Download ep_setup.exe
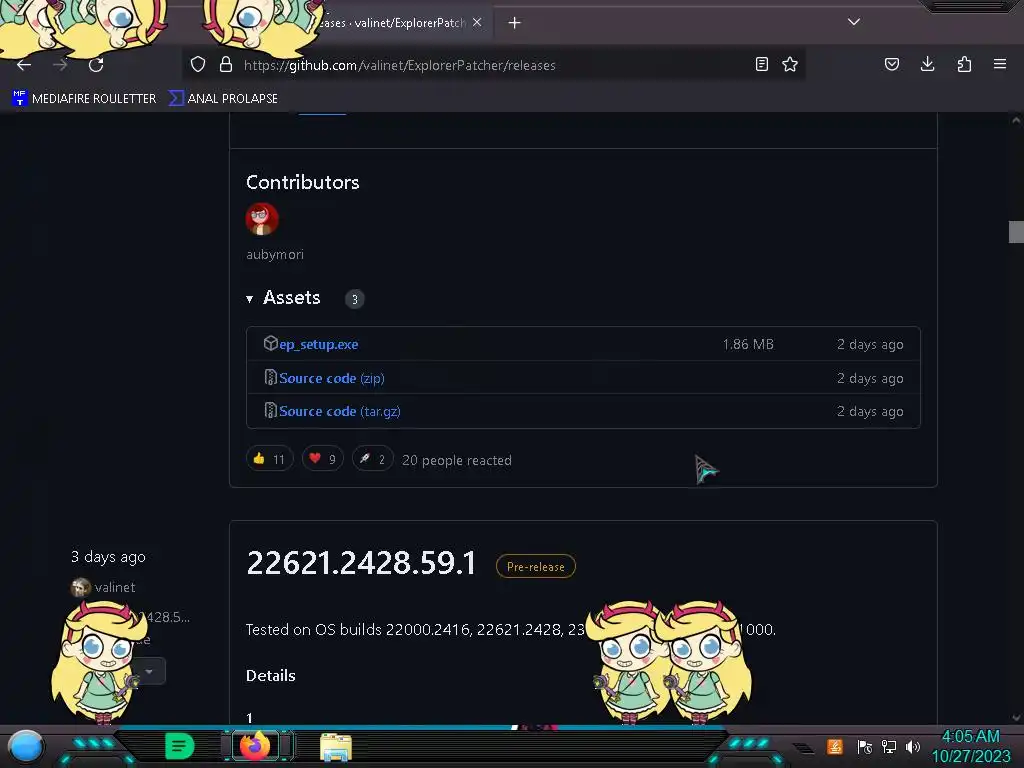 tap(319, 344)
